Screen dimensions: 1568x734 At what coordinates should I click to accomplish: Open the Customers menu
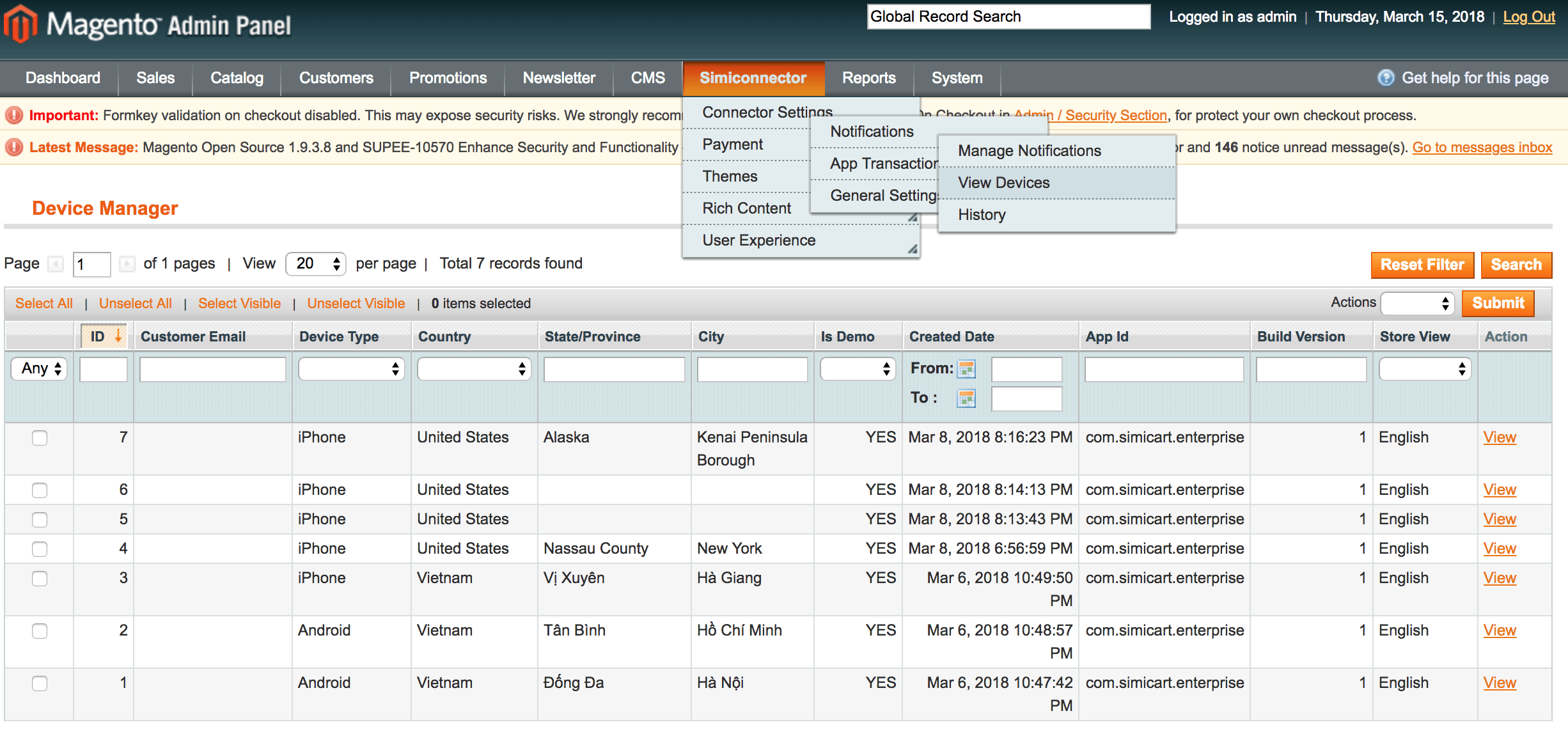pyautogui.click(x=336, y=78)
